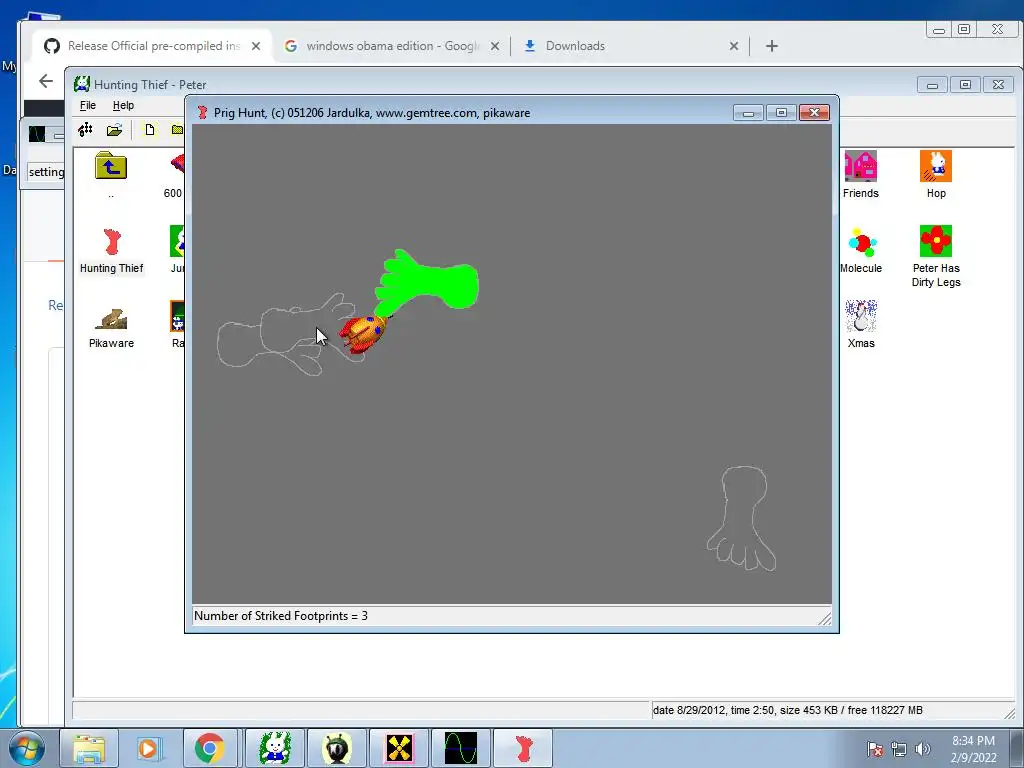Close the GitHub Release tab
The height and width of the screenshot is (768, 1024).
click(256, 46)
